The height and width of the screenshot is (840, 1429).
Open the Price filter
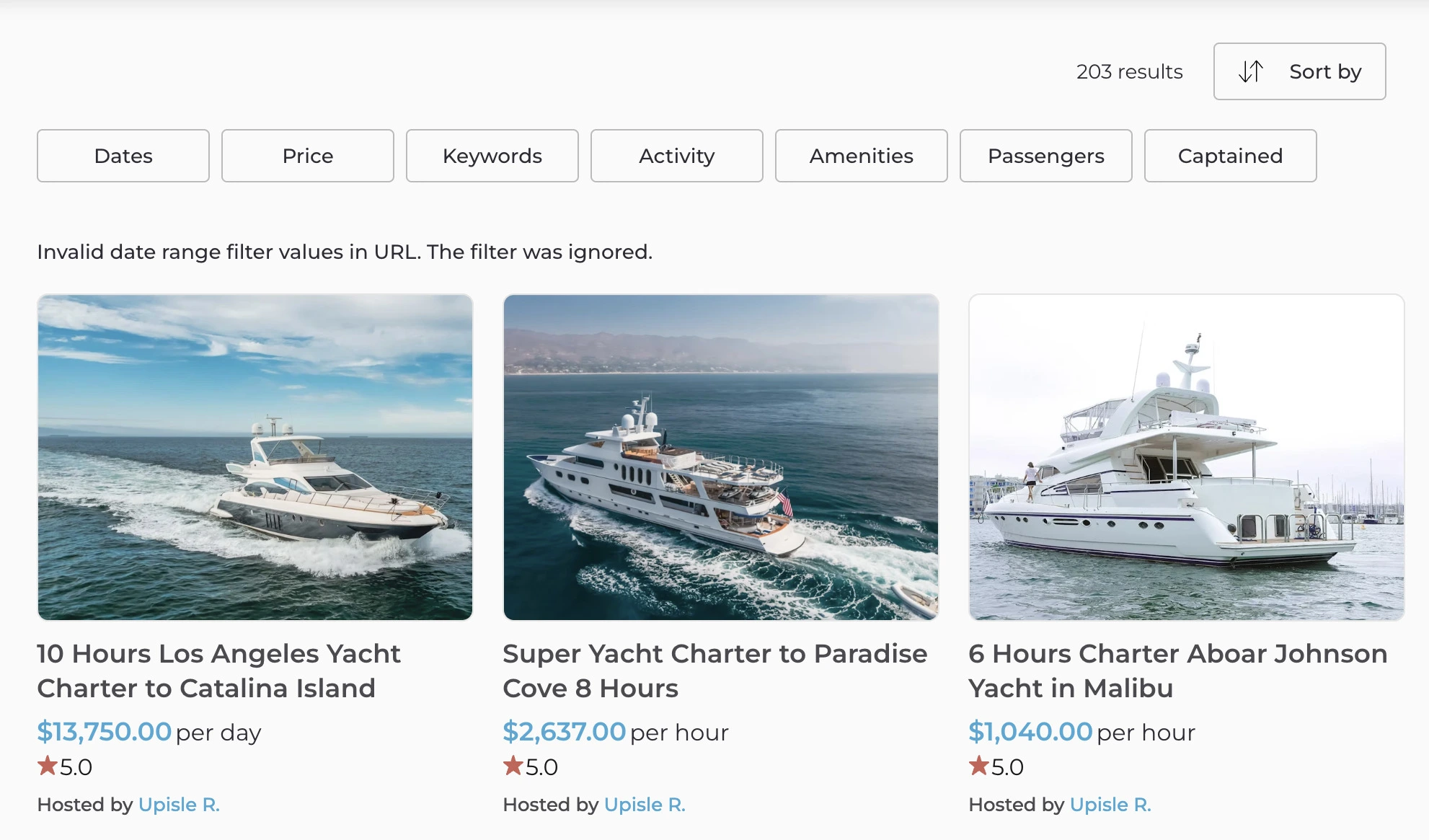[x=307, y=155]
